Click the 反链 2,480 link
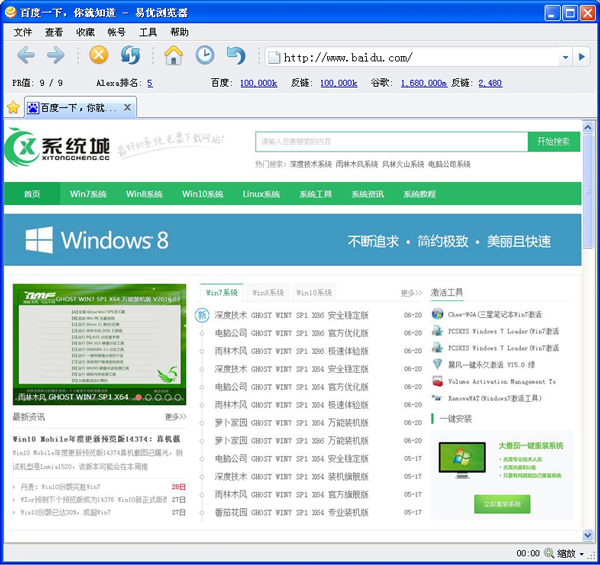 coord(490,83)
